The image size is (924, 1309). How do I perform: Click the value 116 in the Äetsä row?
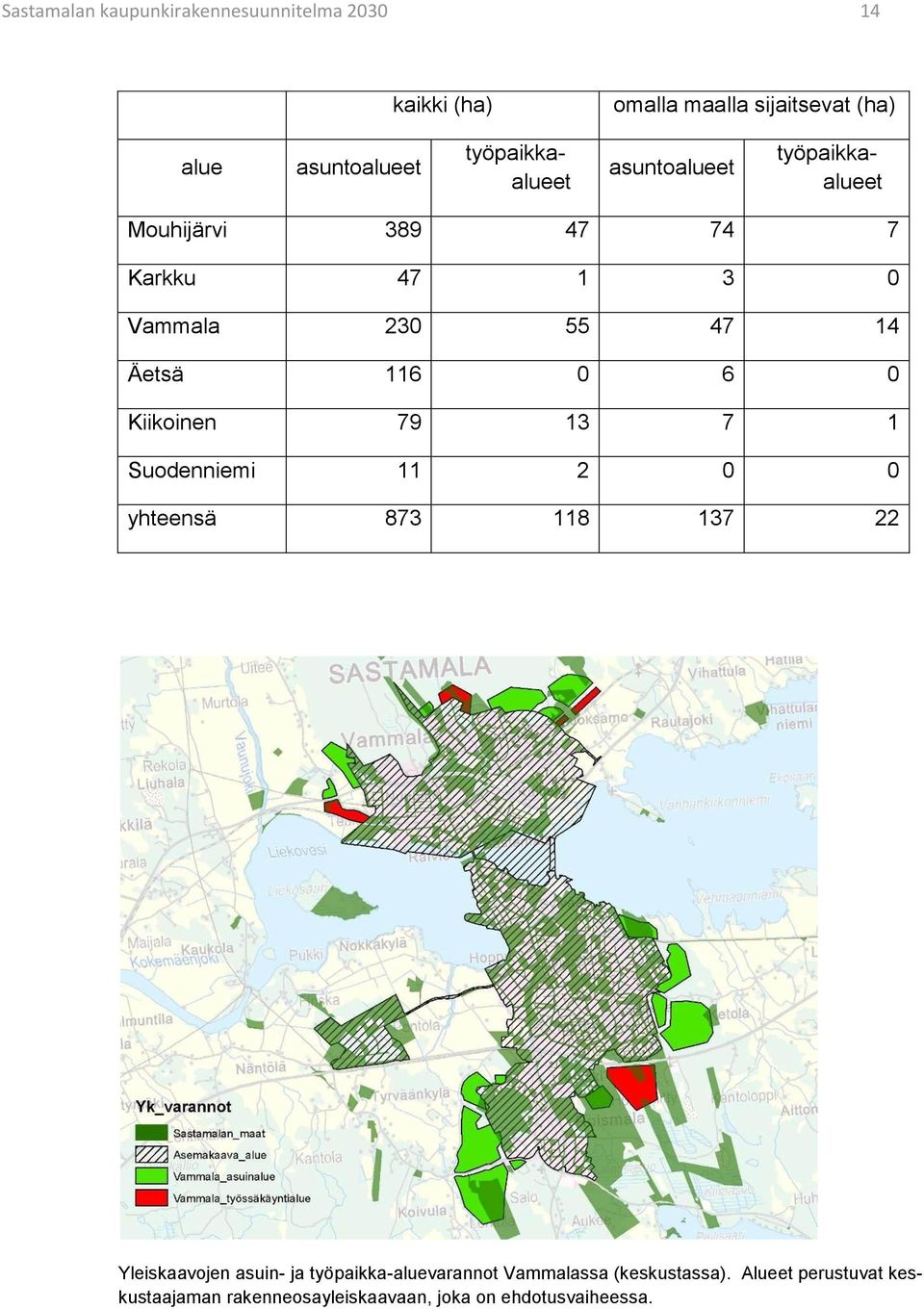404,374
